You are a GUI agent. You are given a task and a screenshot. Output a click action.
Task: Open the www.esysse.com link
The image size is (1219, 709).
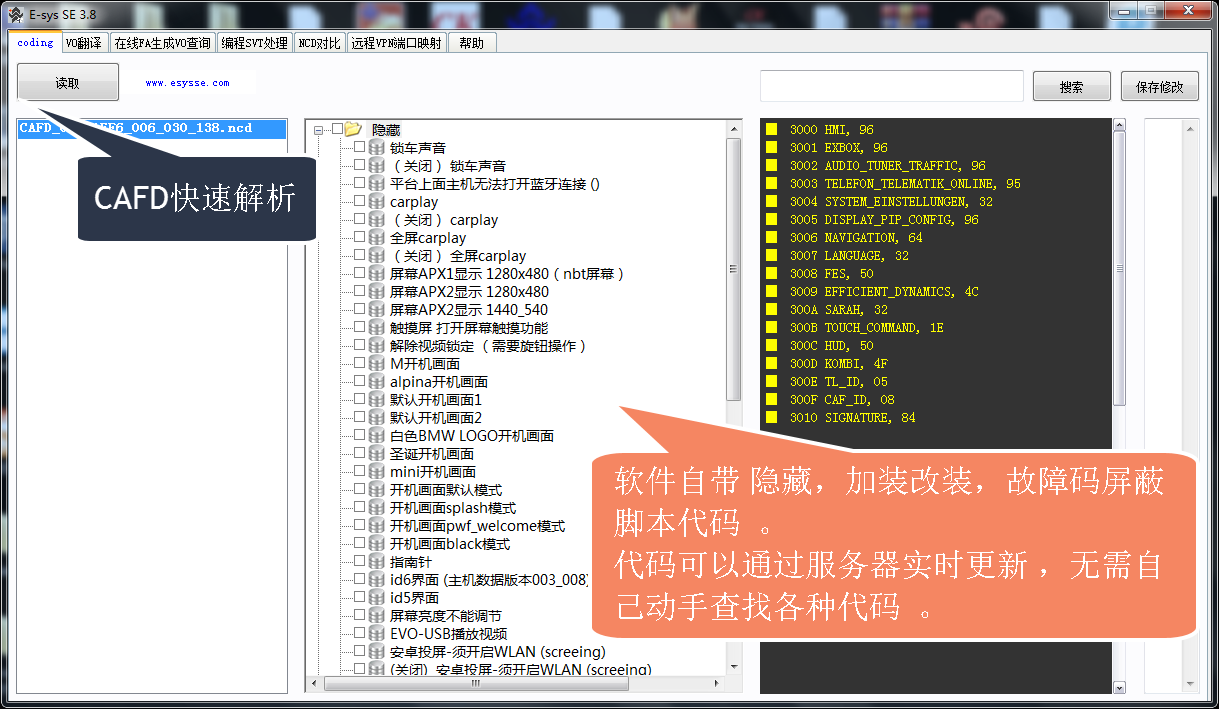tap(187, 83)
